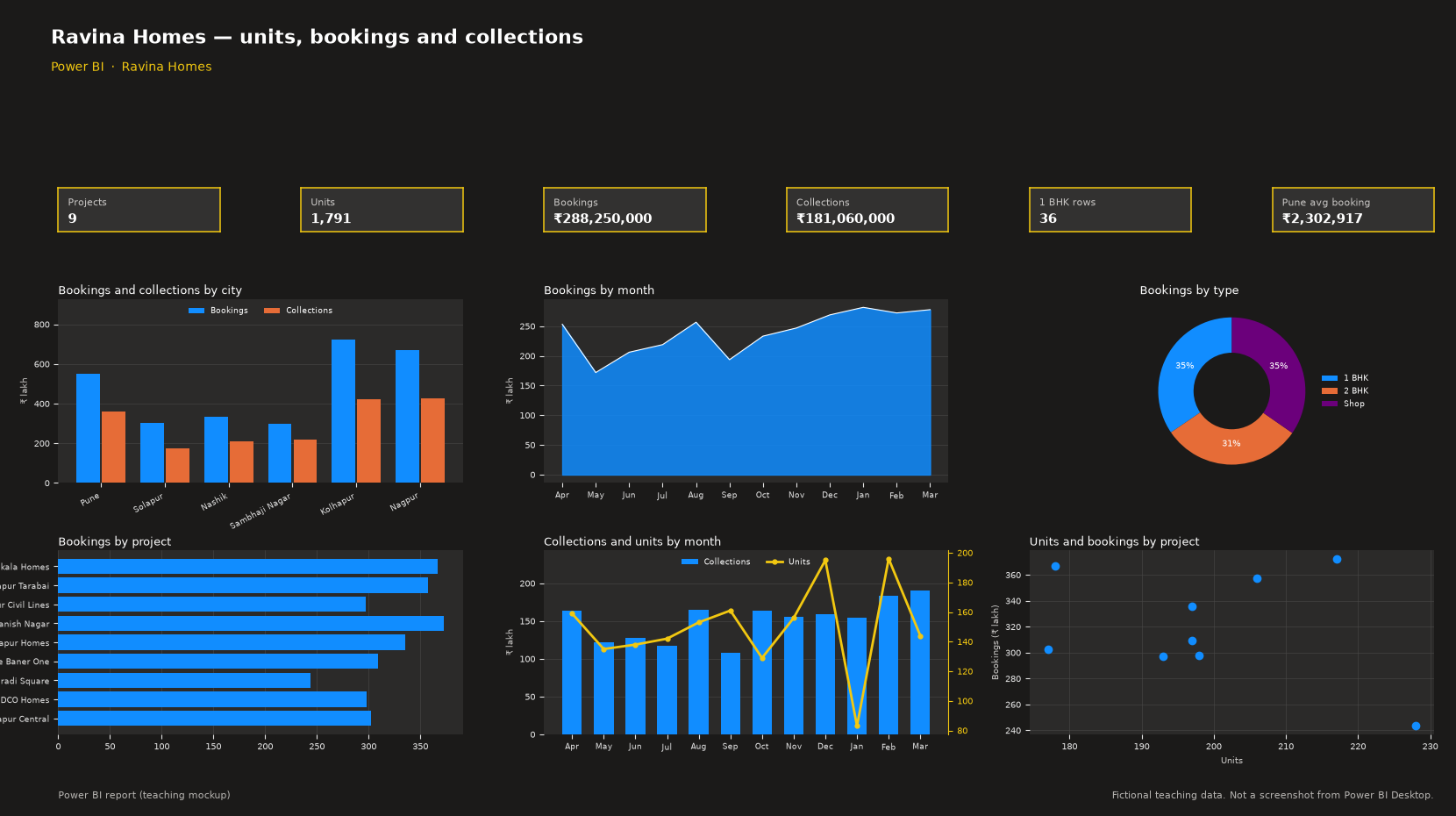Select the Units KPI card showing 1,791

(x=382, y=210)
